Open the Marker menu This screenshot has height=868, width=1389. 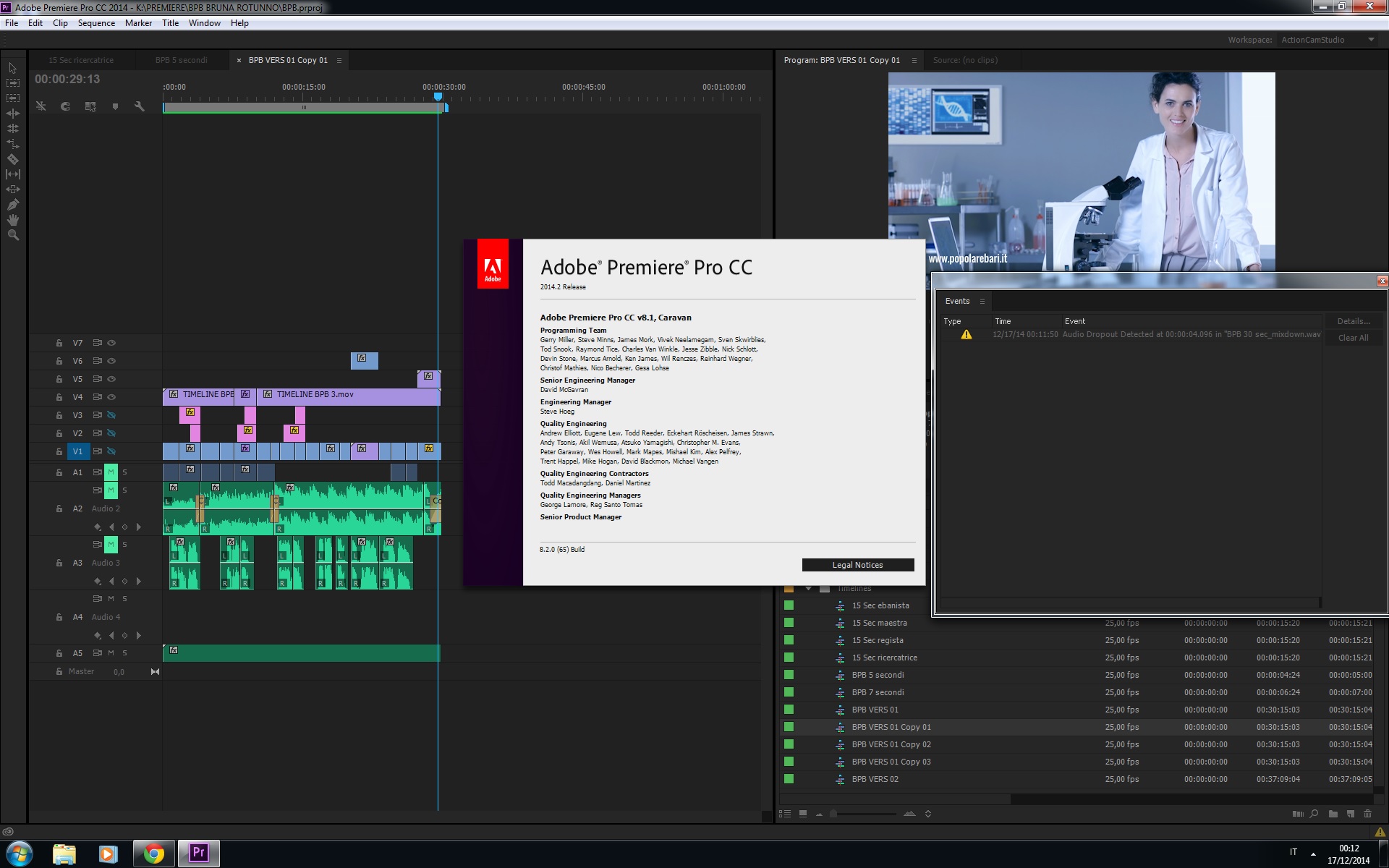click(138, 23)
